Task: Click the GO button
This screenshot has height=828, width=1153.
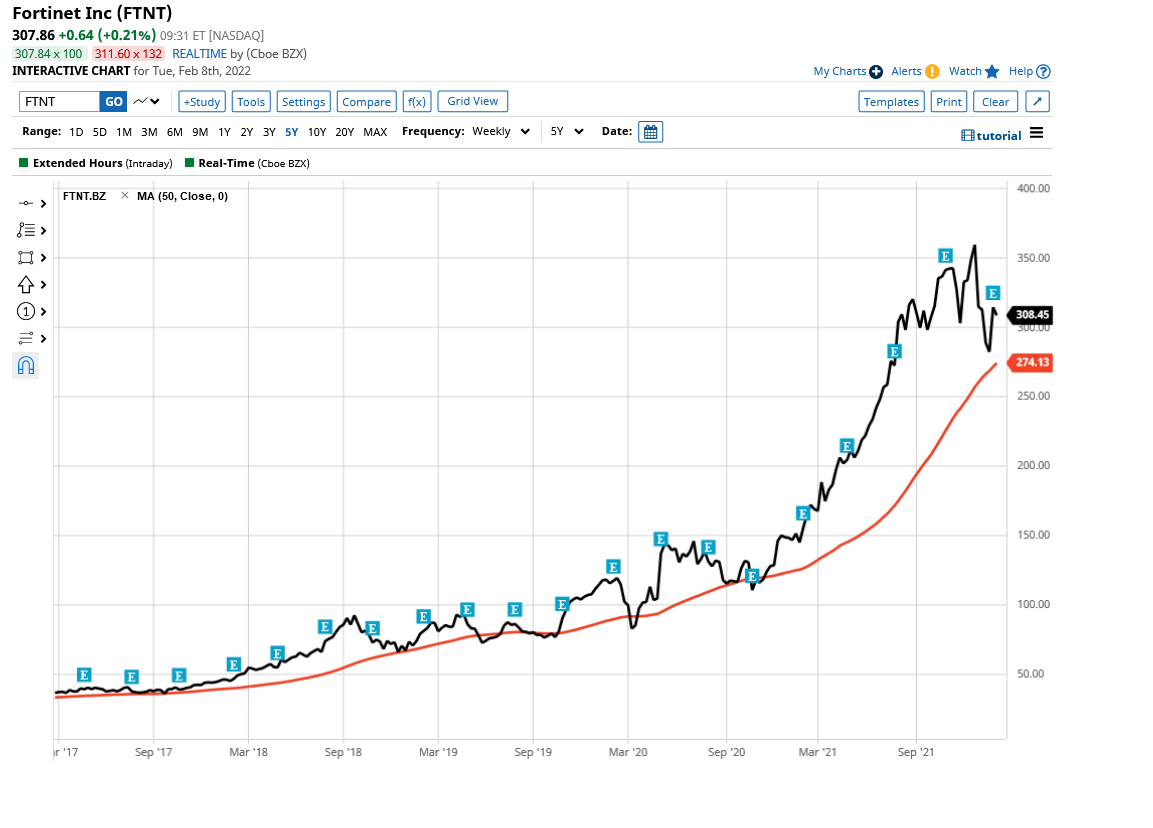Action: point(114,101)
